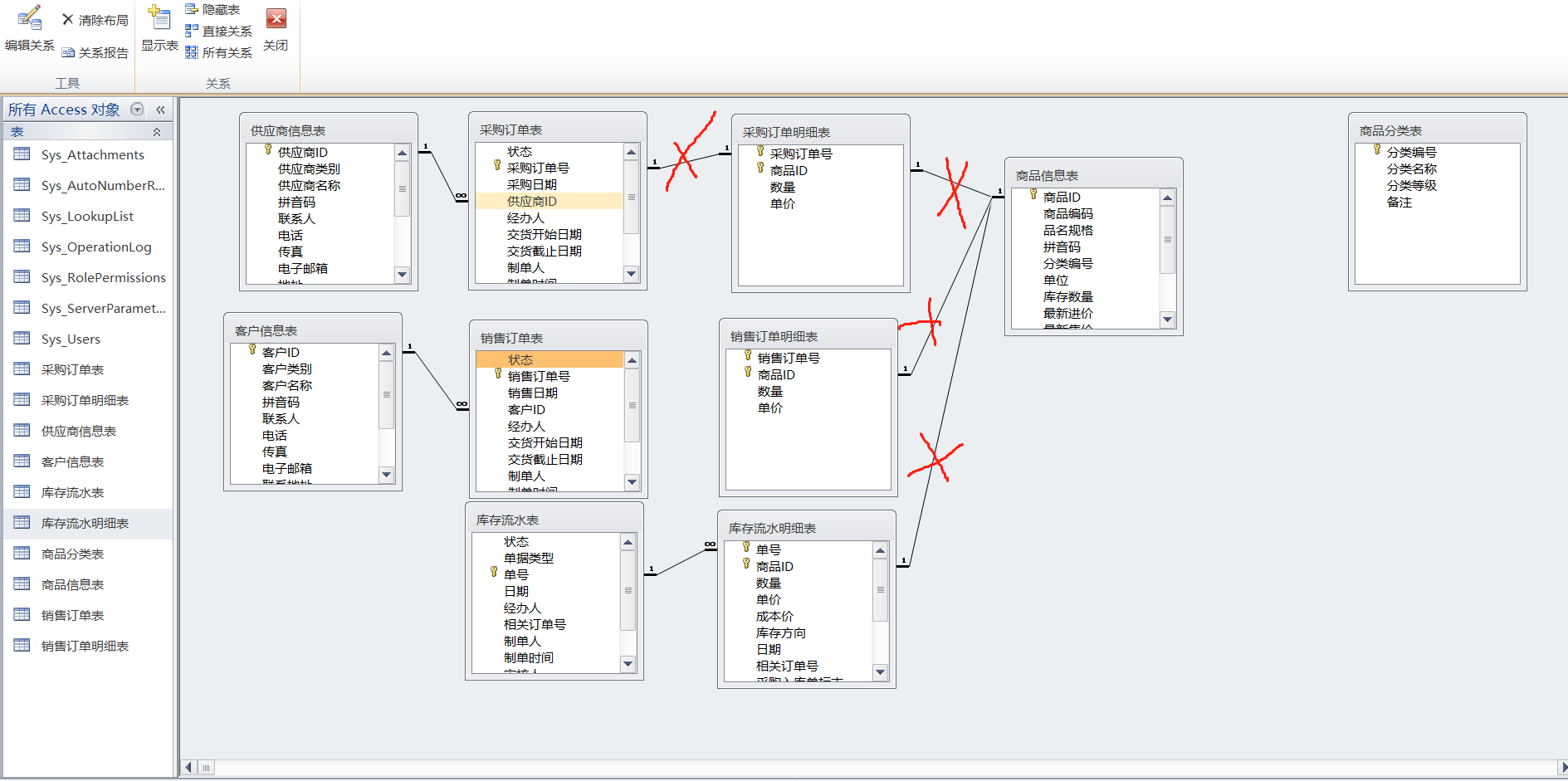Click the key icon beside 销售订单号 in the 销售订单明细表 box

748,356
